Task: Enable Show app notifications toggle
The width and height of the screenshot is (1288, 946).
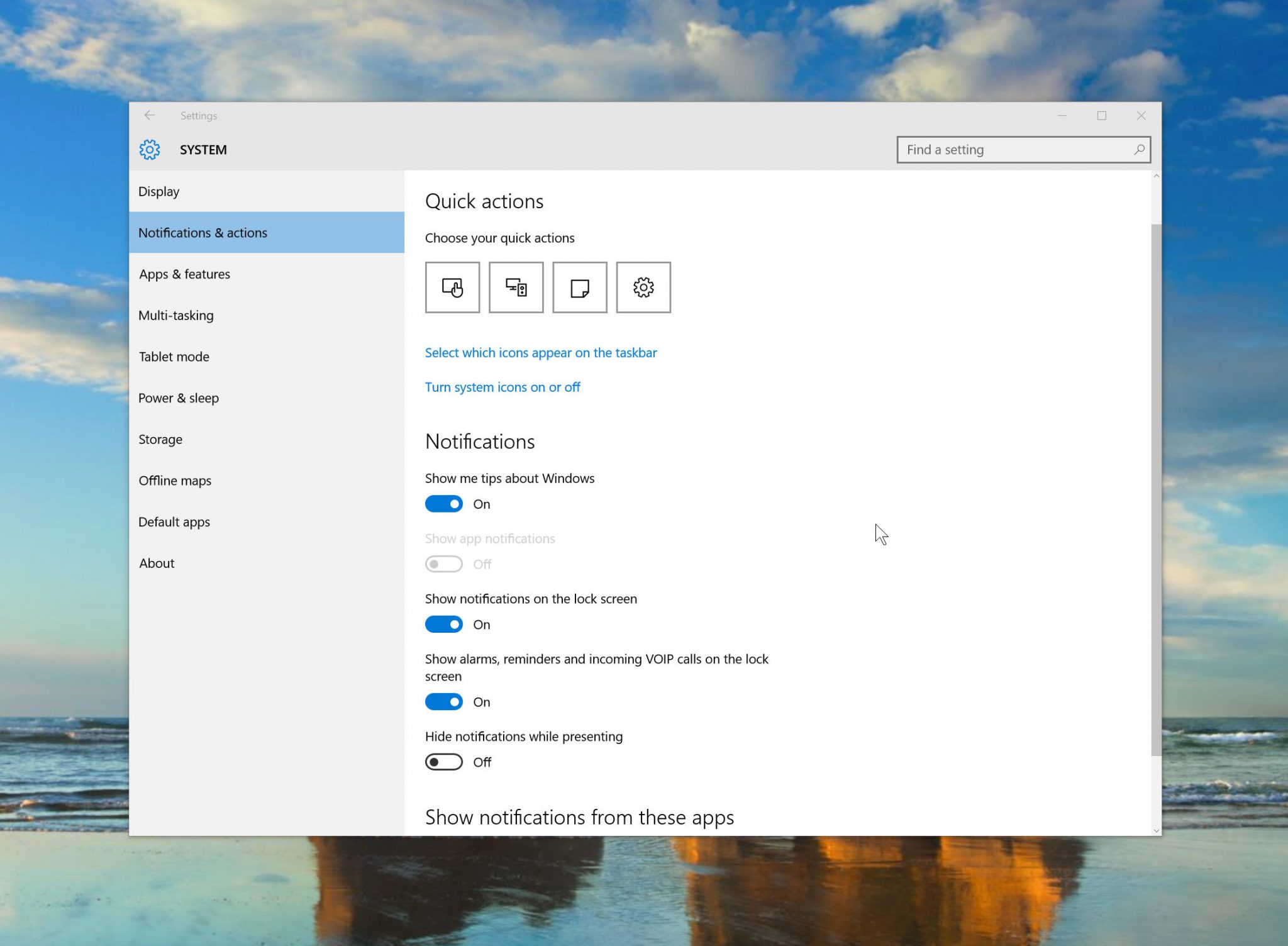Action: point(443,564)
